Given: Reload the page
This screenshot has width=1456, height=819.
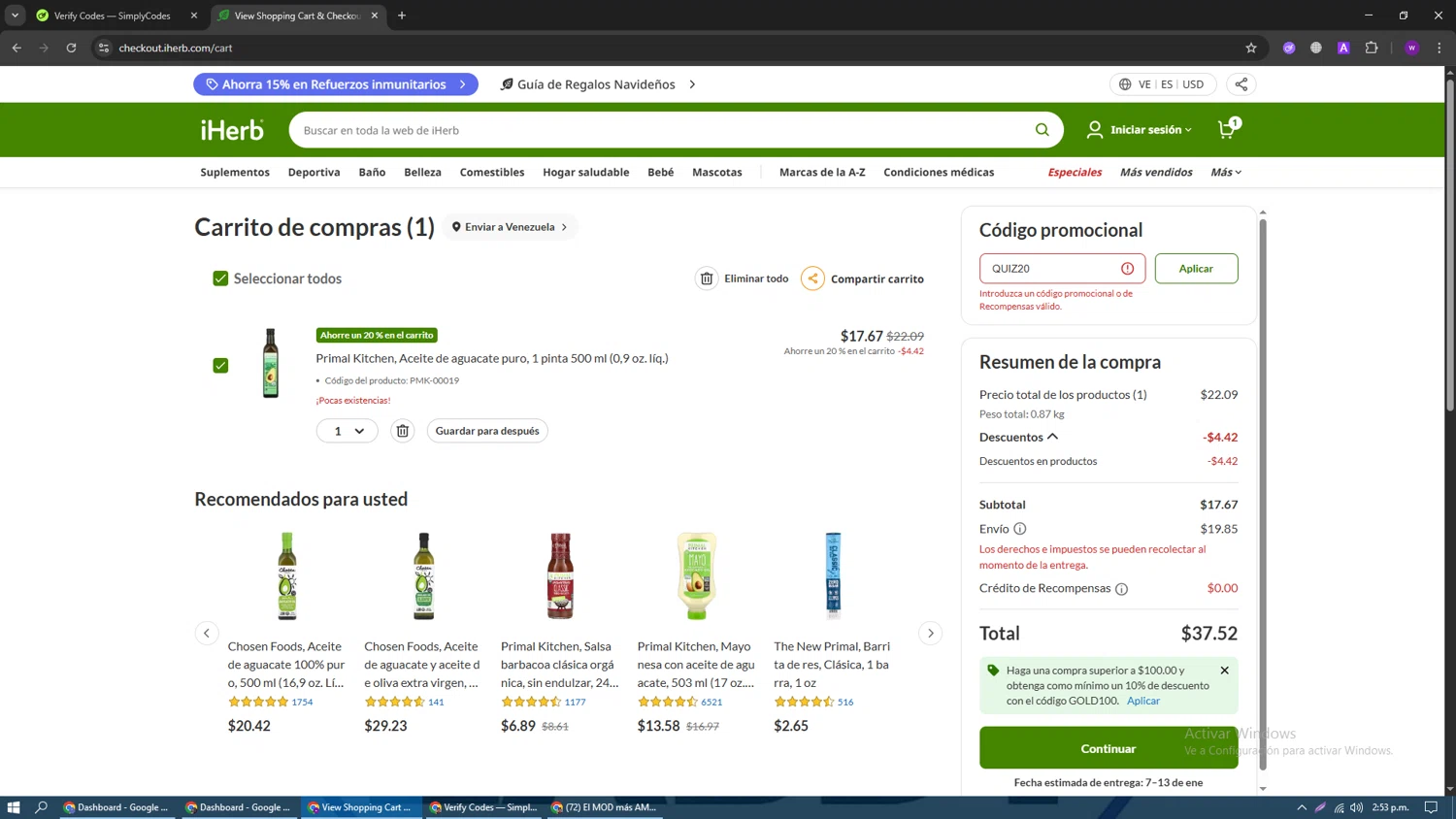Looking at the screenshot, I should click(x=71, y=48).
